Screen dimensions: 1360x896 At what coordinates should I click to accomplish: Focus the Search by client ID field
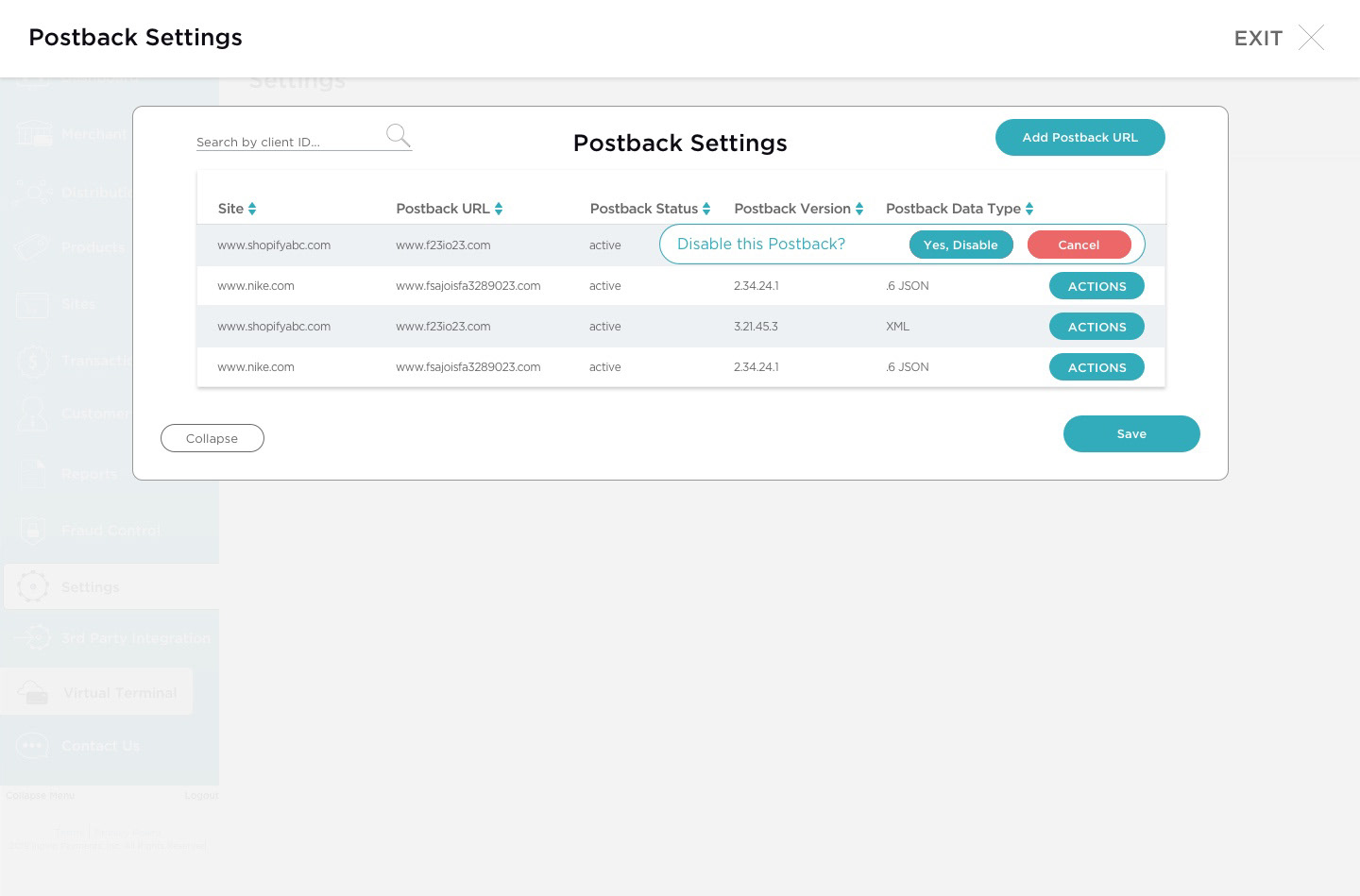pyautogui.click(x=283, y=142)
